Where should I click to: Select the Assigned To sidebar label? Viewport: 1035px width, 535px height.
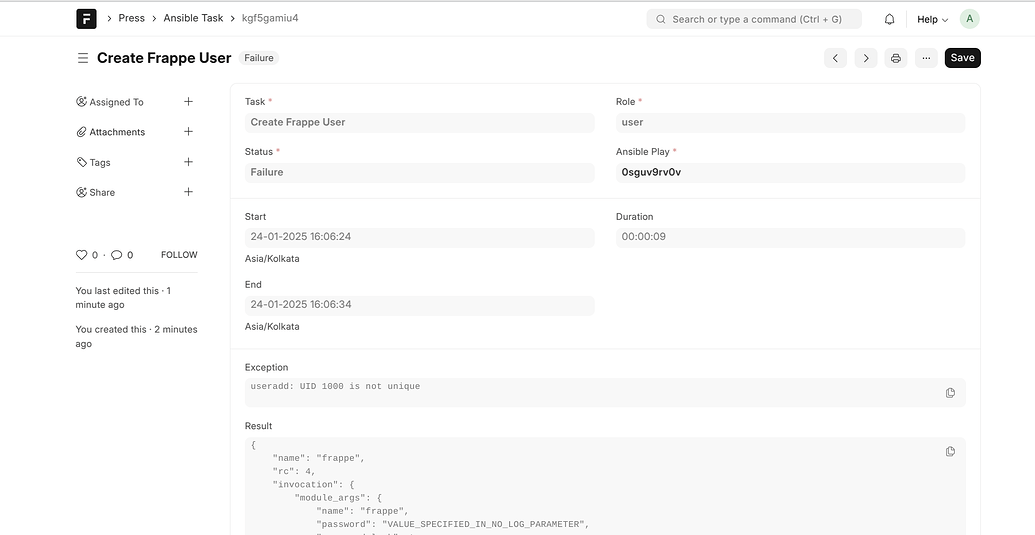coord(116,102)
